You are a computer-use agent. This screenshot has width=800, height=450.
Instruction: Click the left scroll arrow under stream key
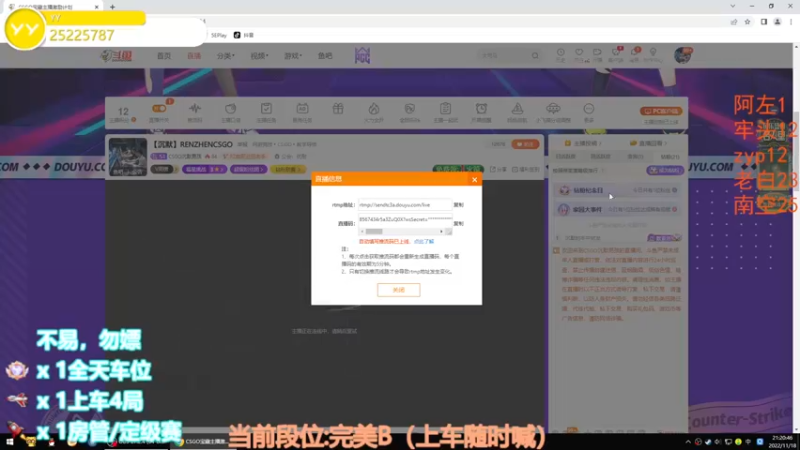362,232
